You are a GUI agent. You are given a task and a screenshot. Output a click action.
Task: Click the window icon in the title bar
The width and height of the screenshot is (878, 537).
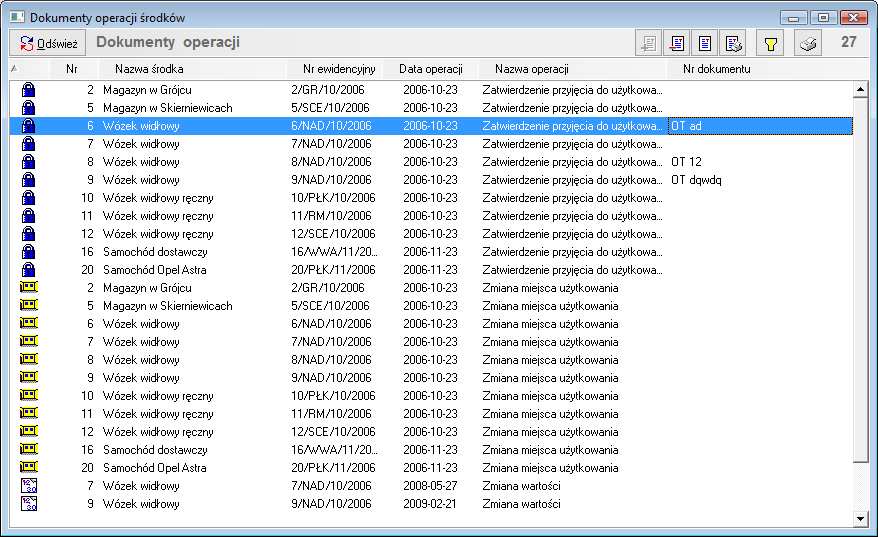point(17,17)
